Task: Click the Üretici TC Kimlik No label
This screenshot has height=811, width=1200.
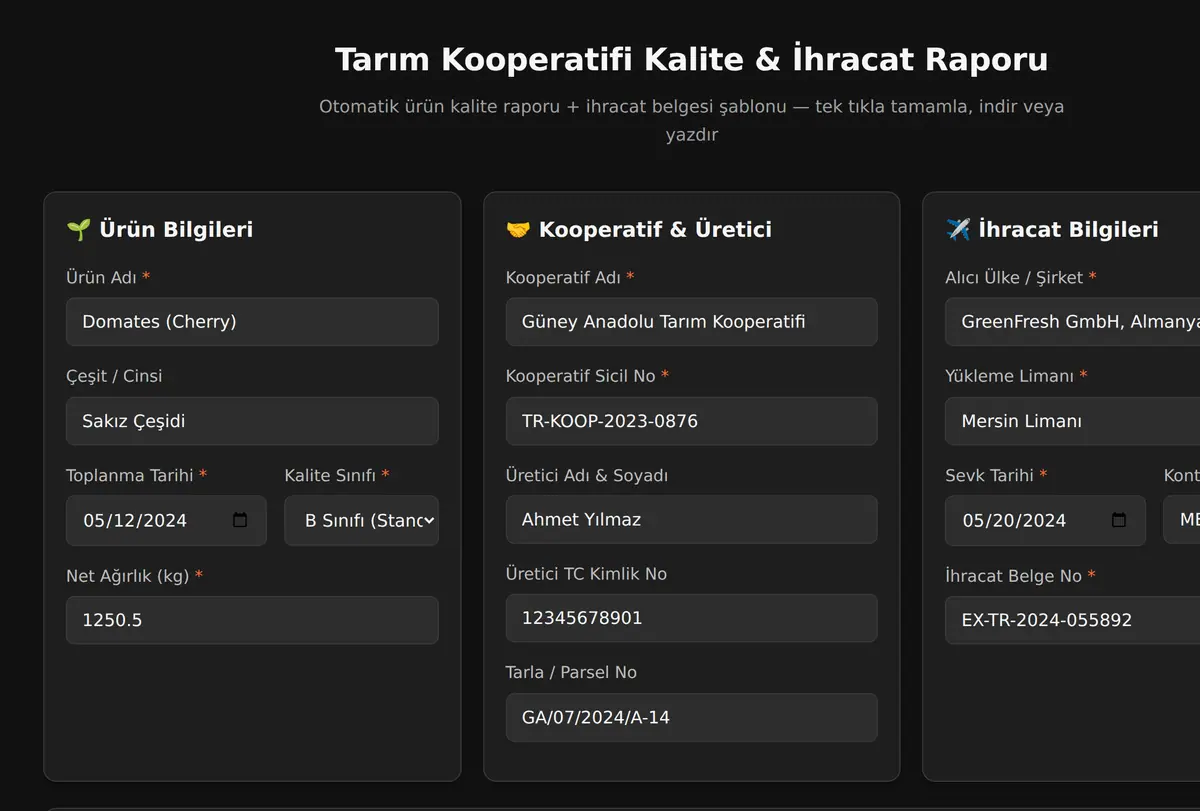Action: click(586, 573)
